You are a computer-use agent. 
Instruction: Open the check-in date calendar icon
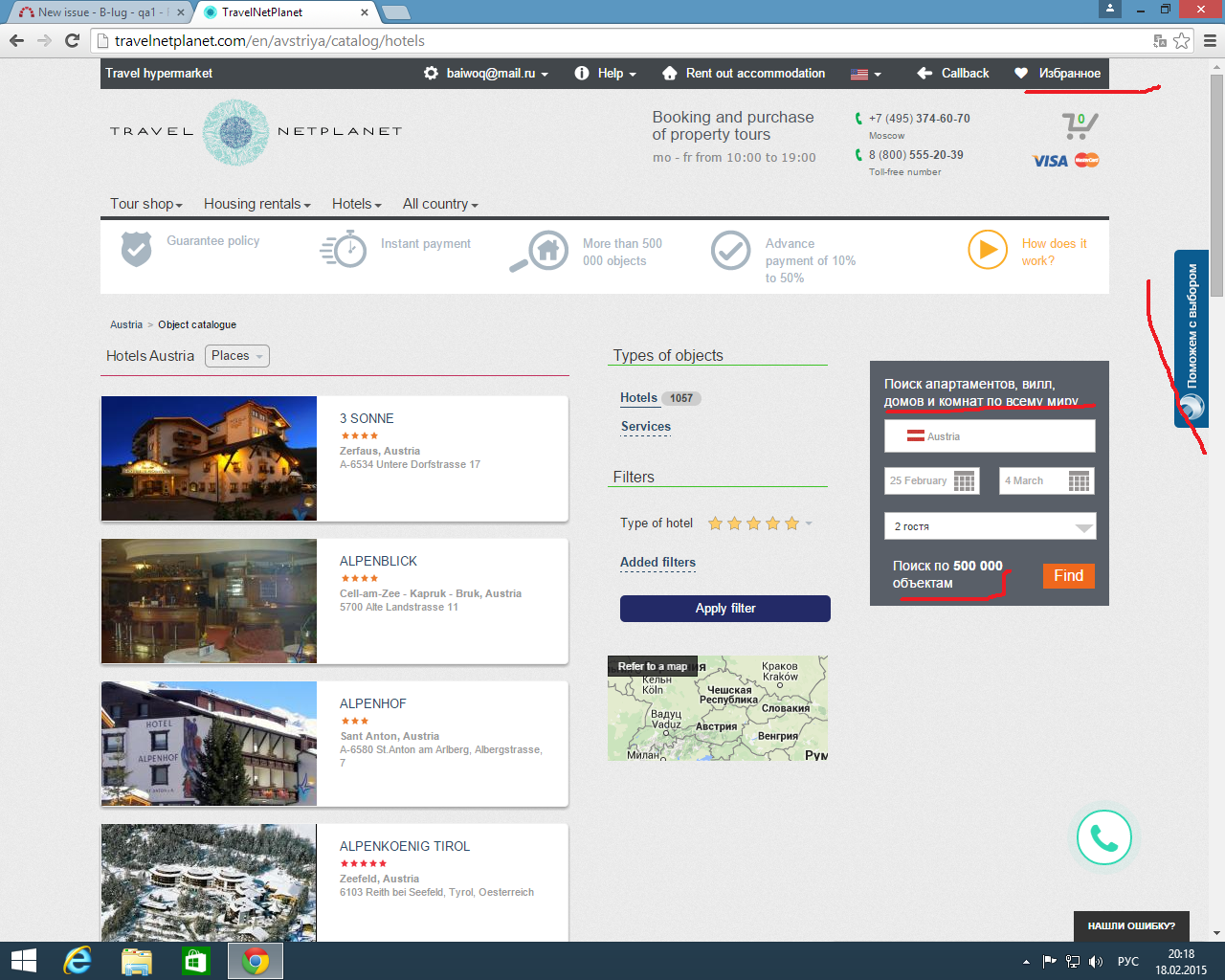(x=964, y=481)
